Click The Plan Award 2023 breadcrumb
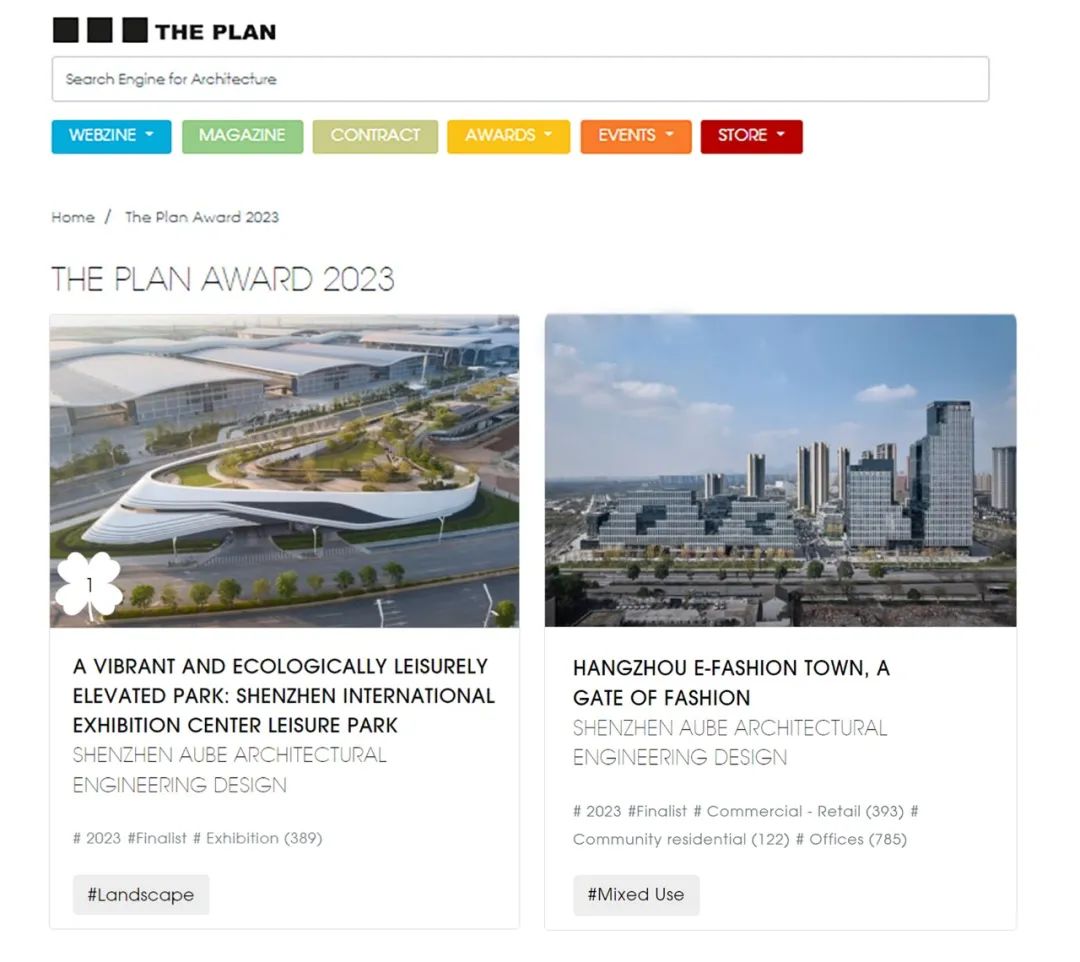The height and width of the screenshot is (962, 1080). pos(202,218)
